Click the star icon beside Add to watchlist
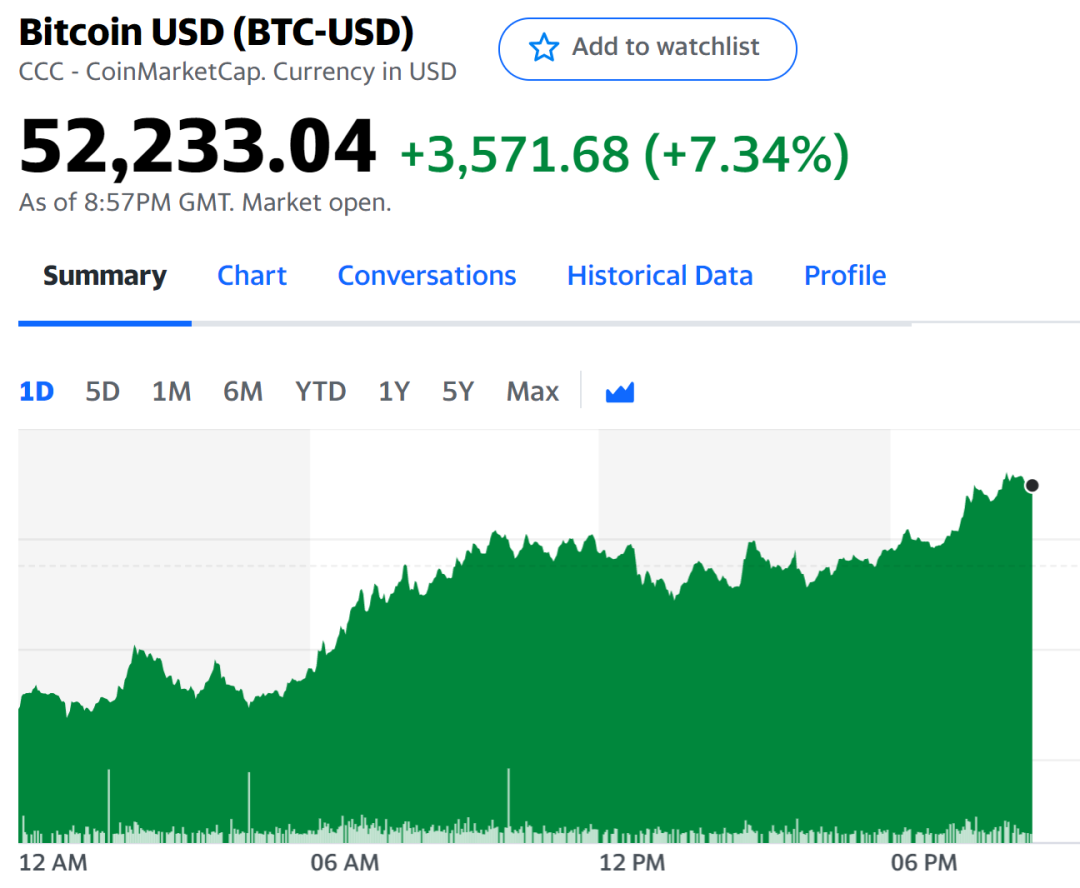Viewport: 1080px width, 888px height. click(x=543, y=48)
